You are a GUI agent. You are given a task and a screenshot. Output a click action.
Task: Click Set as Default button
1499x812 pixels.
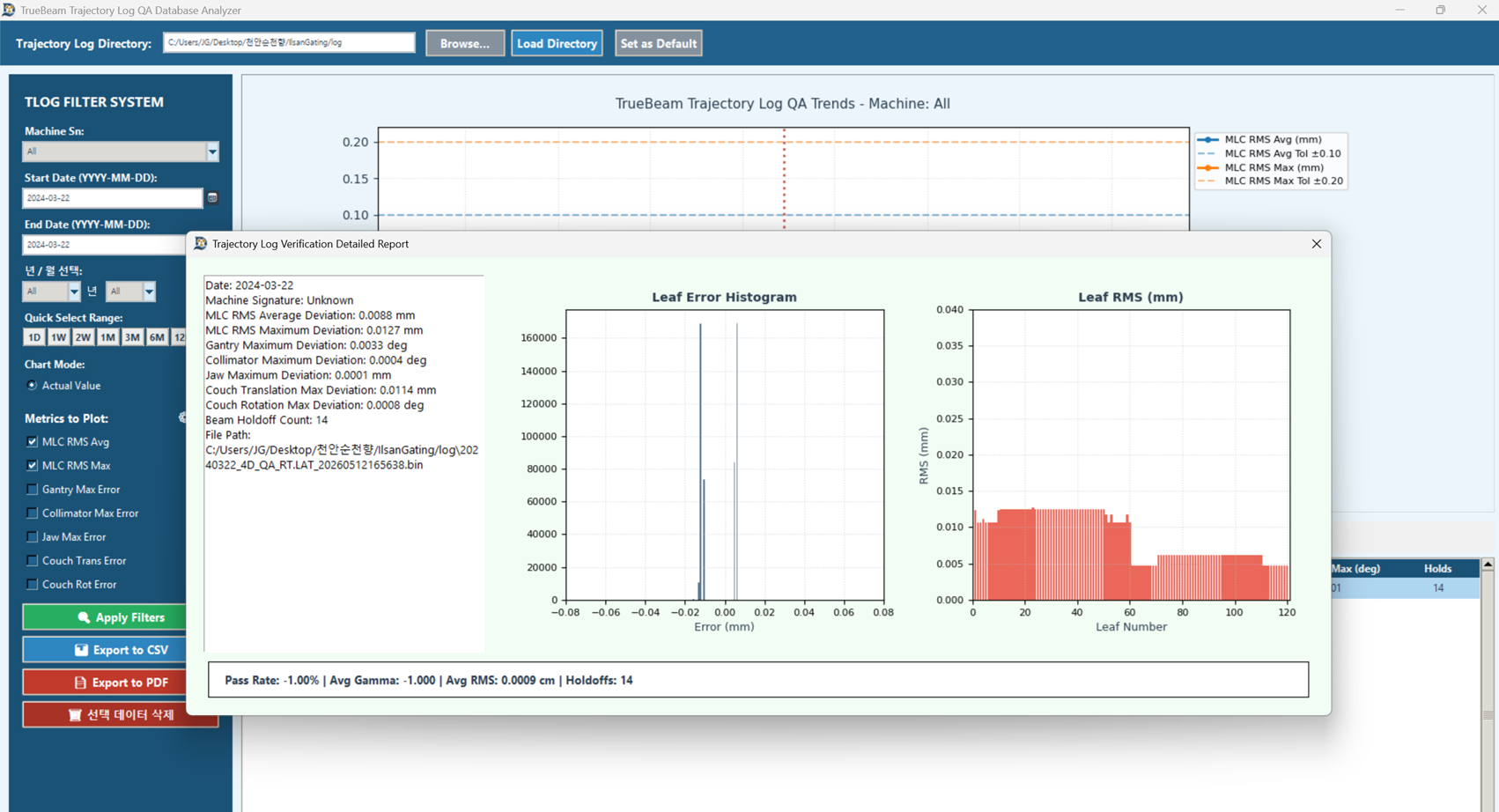[x=658, y=43]
